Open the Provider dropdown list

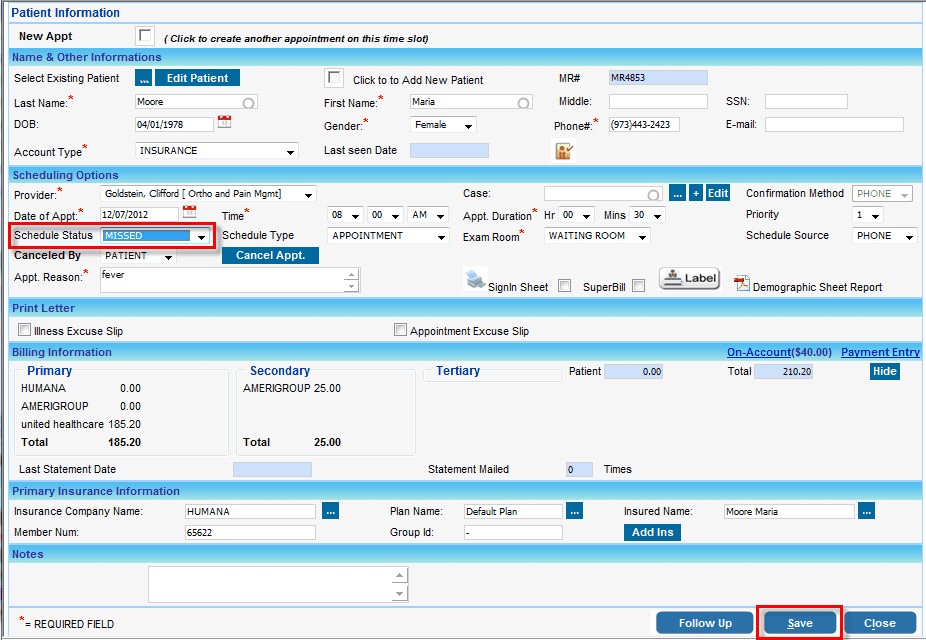(308, 194)
